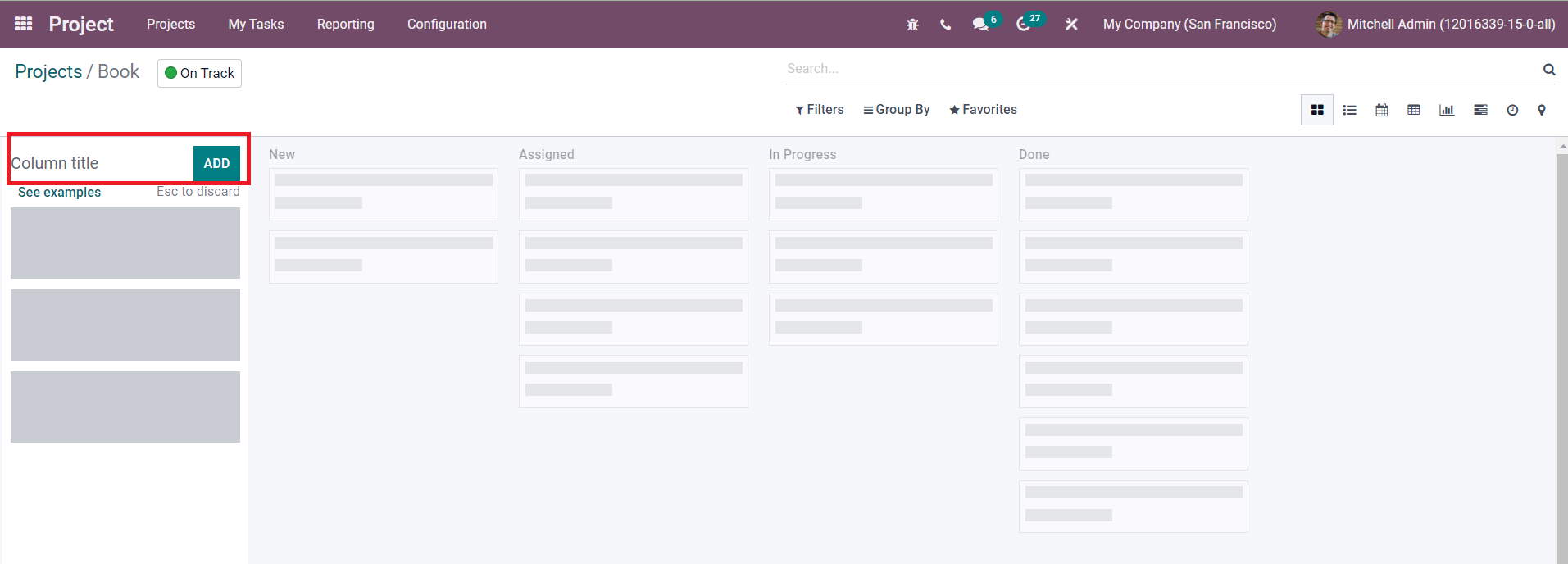Open the phone VoIP icon
Screen dimensions: 1568x564
[x=945, y=25]
